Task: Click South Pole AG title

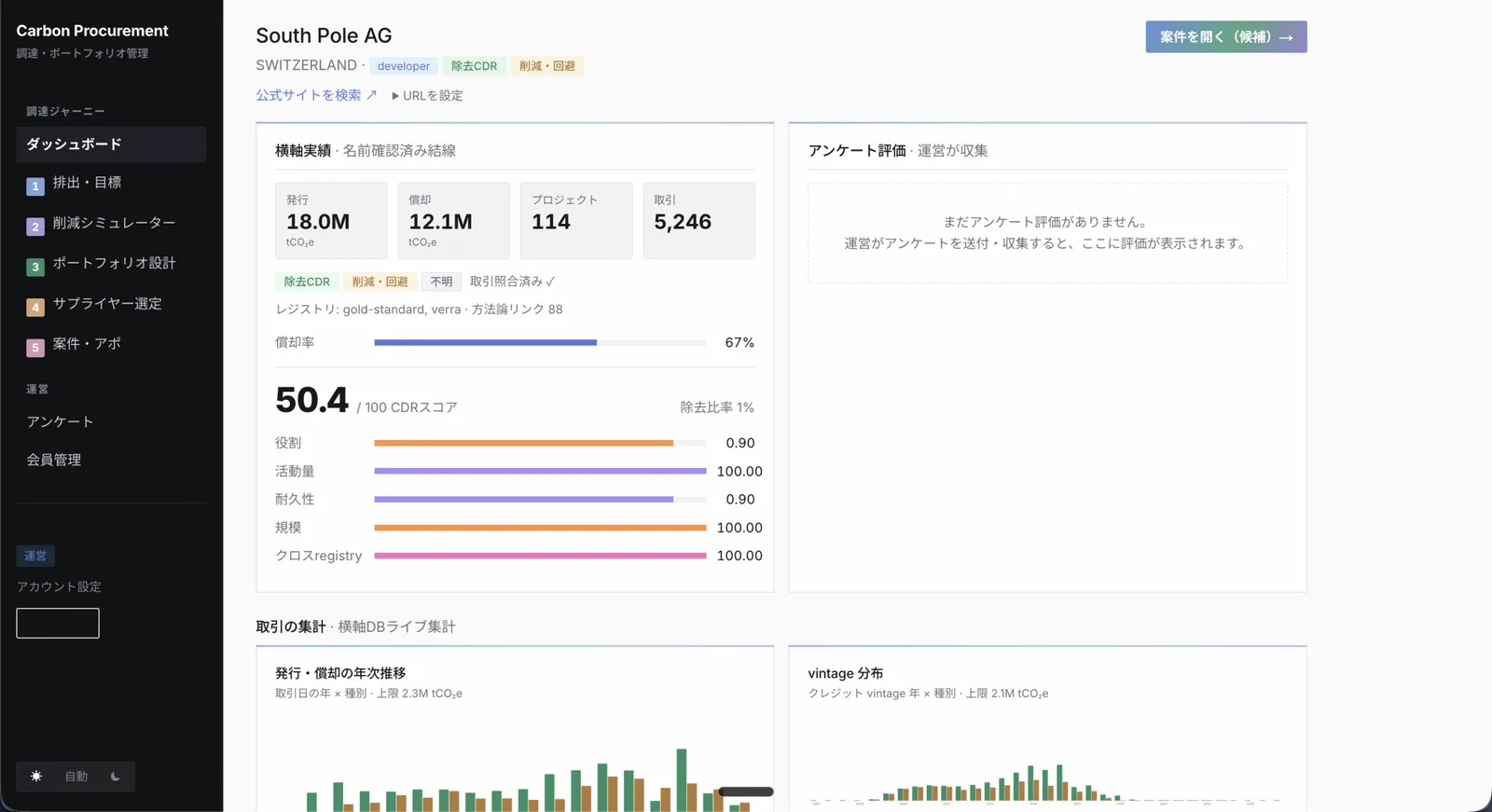Action: click(324, 35)
